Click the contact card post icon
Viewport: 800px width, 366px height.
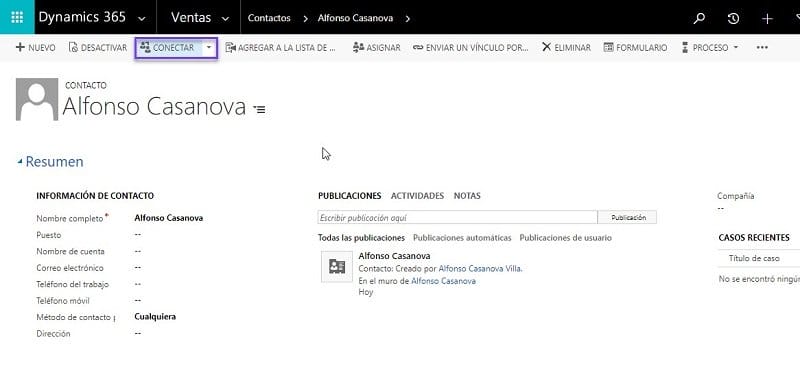[337, 266]
